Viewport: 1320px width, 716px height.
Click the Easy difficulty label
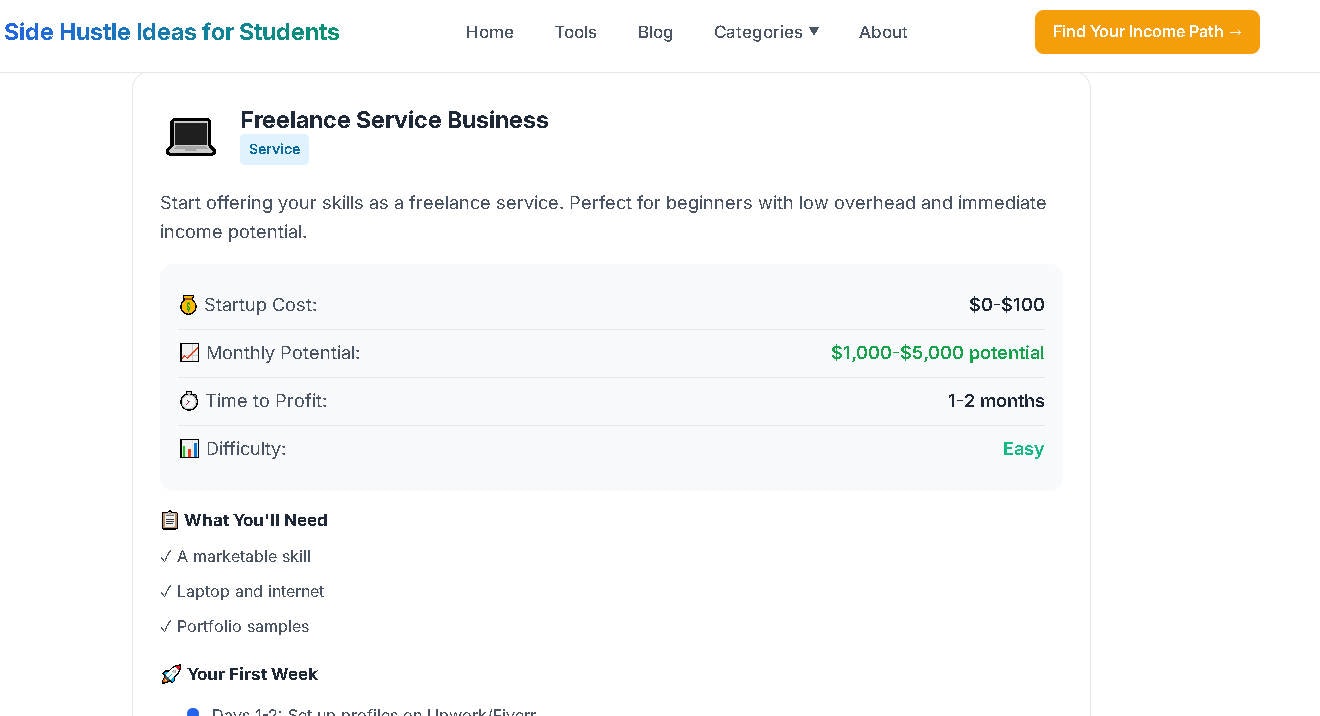1023,449
